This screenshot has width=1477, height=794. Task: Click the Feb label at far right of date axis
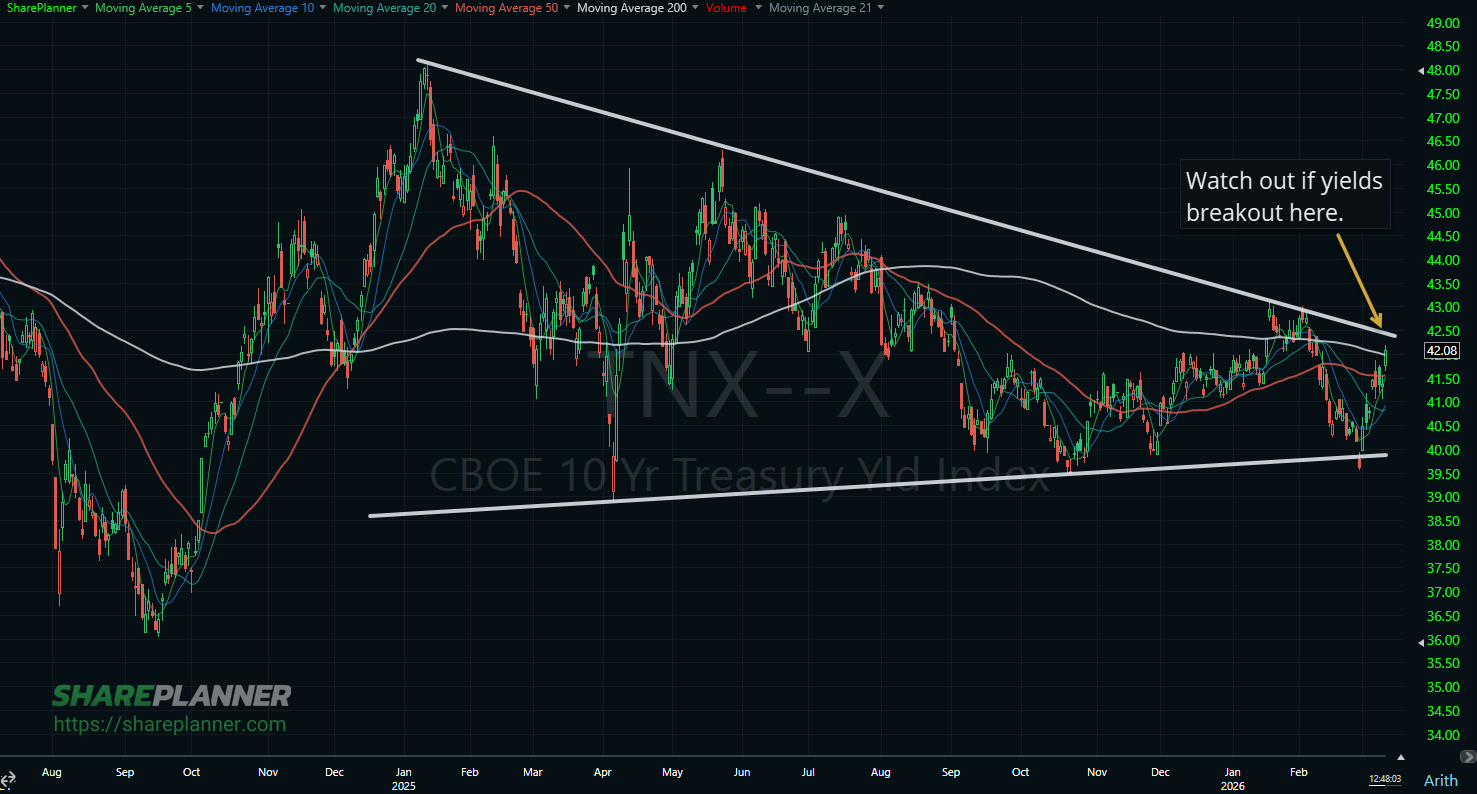pyautogui.click(x=1299, y=773)
